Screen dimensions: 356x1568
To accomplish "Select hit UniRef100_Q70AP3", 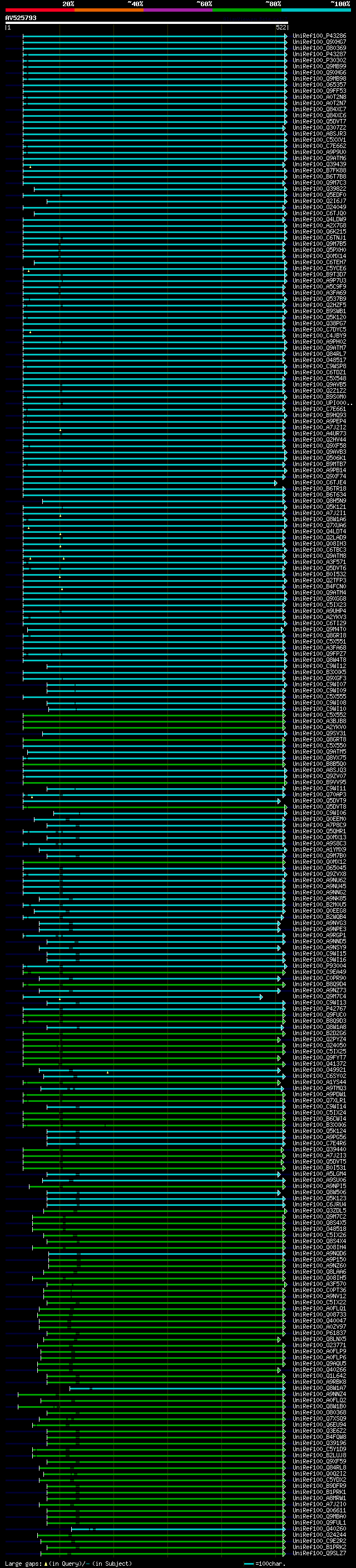I will click(x=319, y=795).
